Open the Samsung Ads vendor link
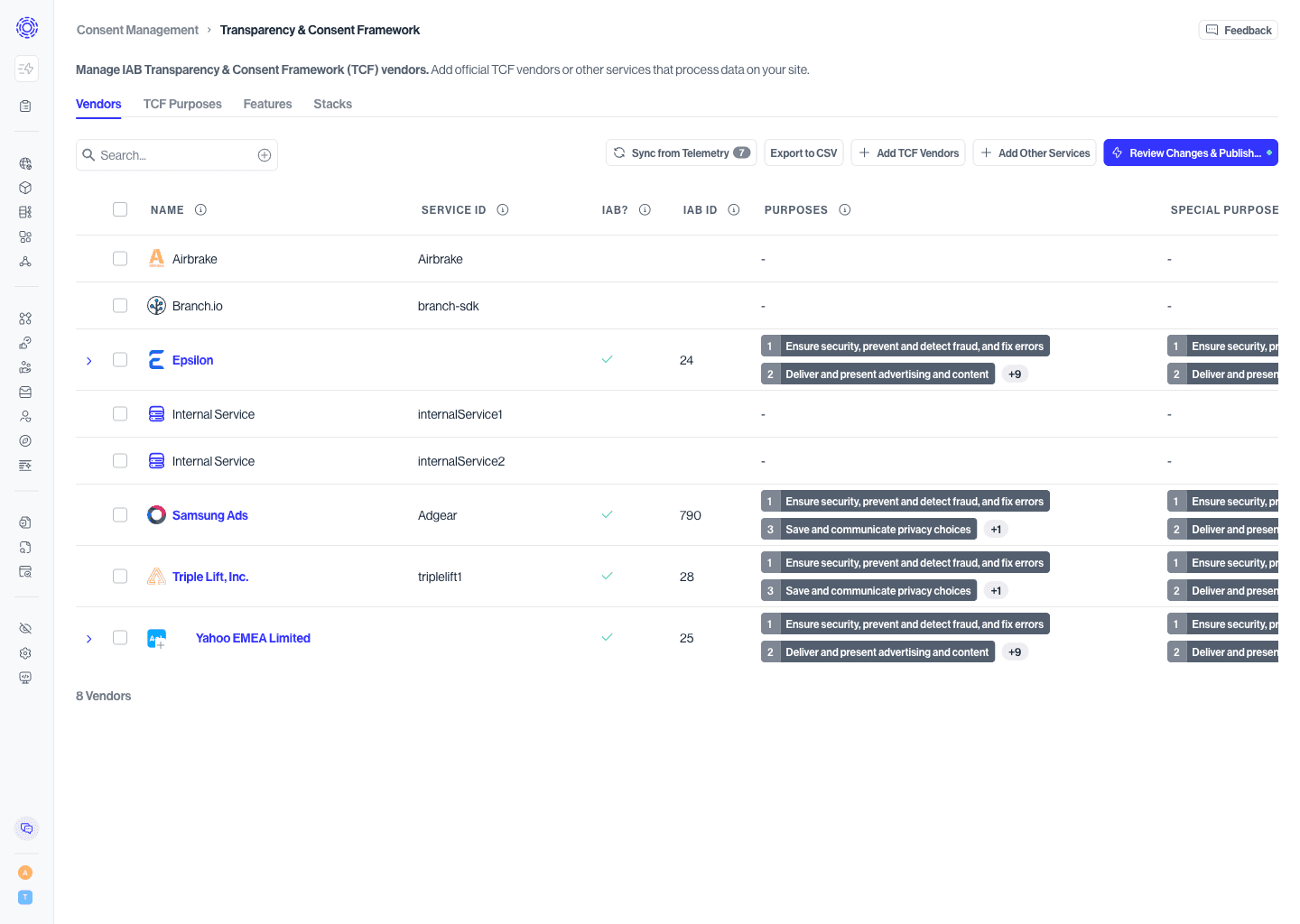 pyautogui.click(x=209, y=515)
